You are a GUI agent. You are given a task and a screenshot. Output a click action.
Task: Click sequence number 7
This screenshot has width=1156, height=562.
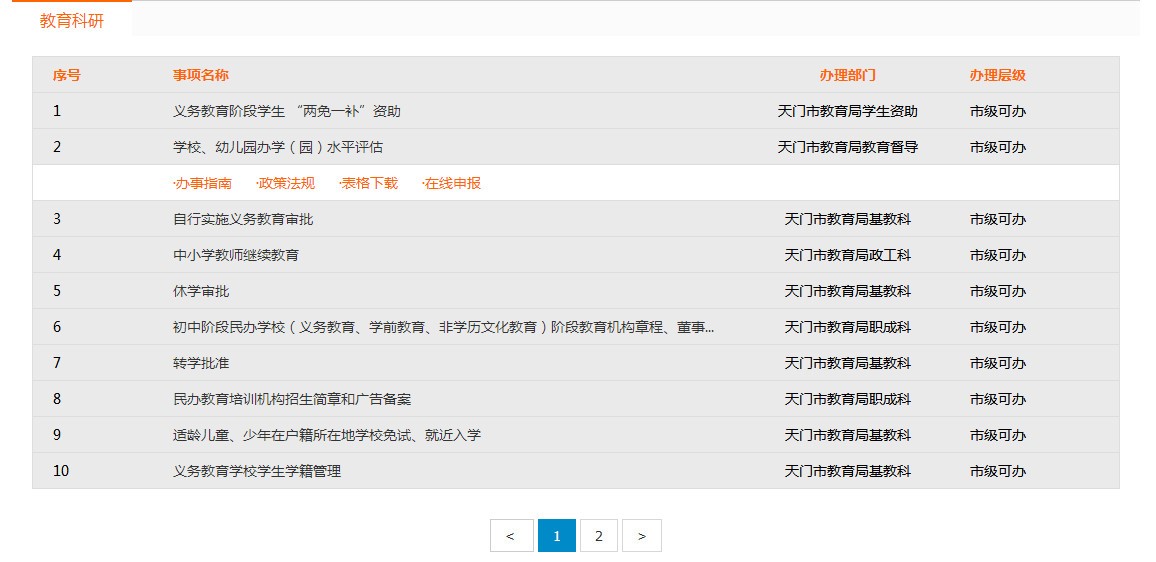pos(57,364)
